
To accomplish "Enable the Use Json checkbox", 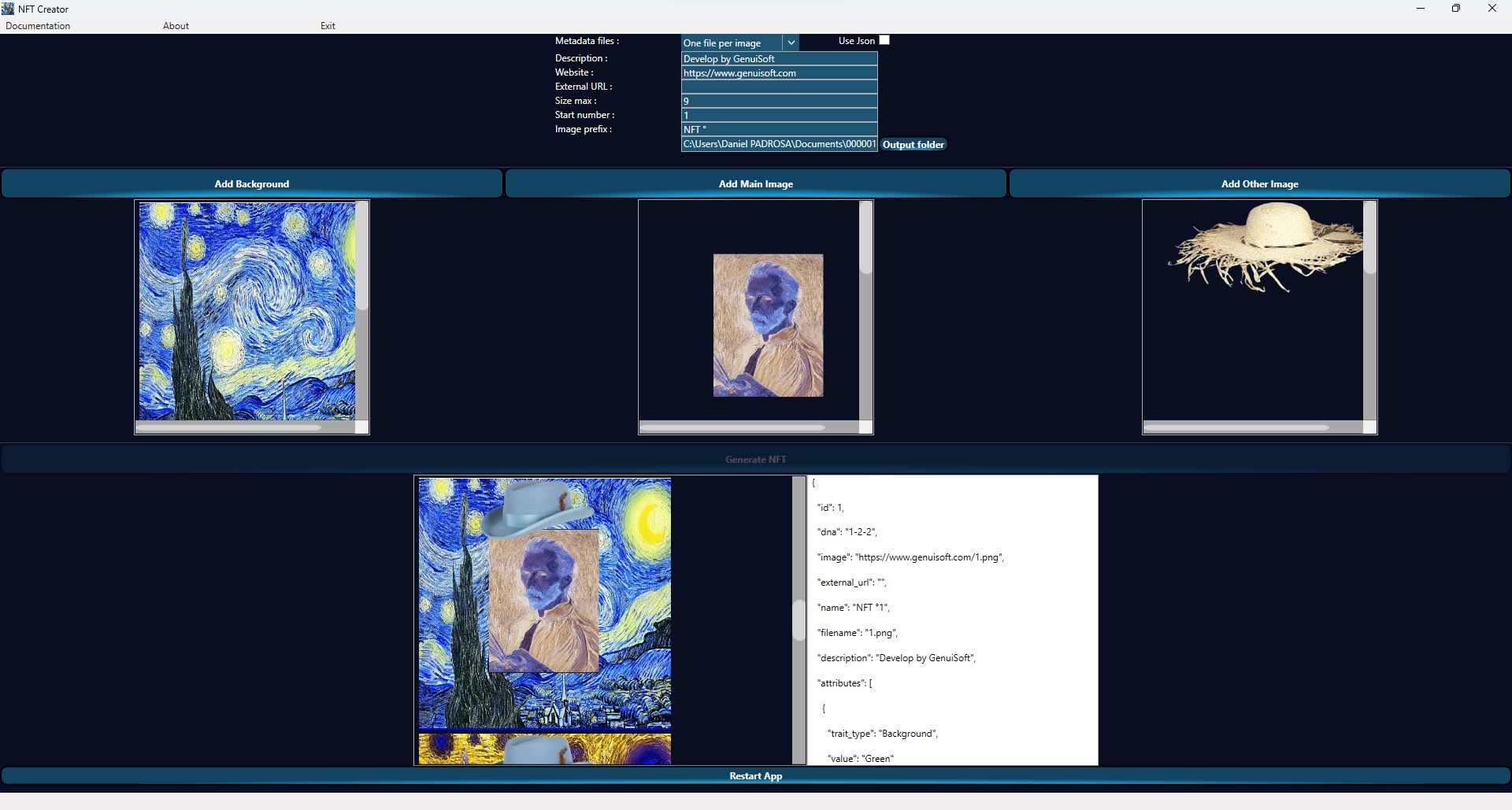I will 884,40.
